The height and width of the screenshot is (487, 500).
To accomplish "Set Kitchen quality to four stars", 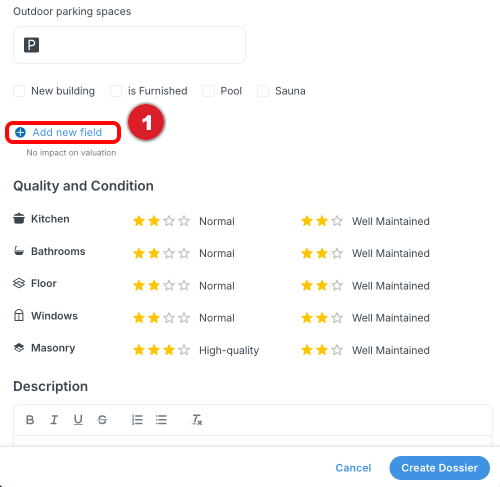I will [x=184, y=221].
